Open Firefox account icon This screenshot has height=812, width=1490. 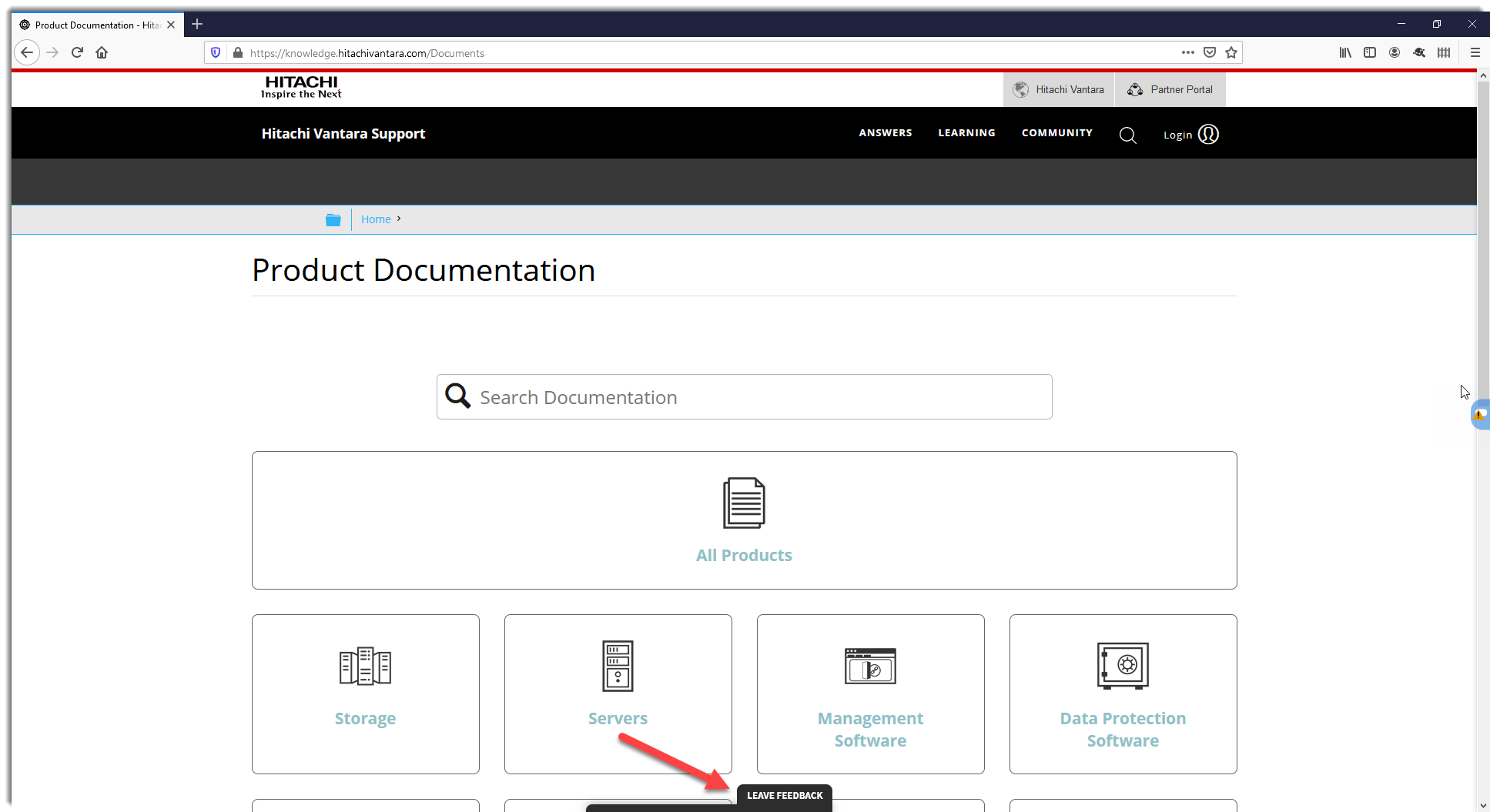point(1395,52)
